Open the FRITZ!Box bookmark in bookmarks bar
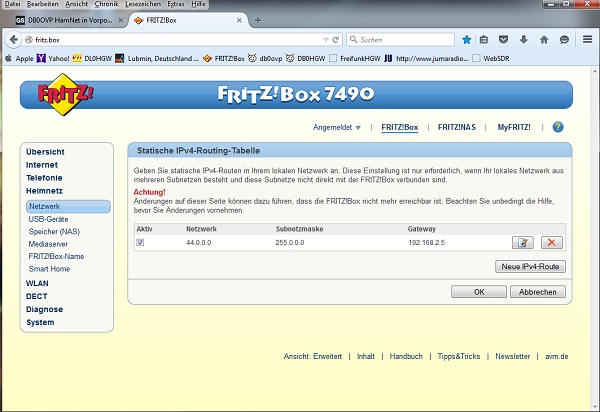 (x=224, y=59)
